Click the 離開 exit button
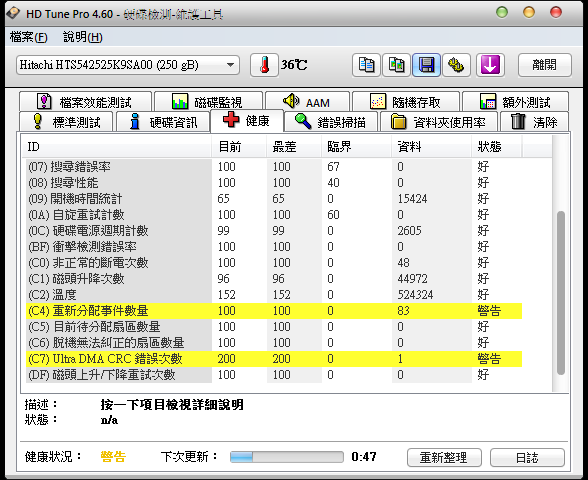Viewport: 588px width, 480px height. pyautogui.click(x=544, y=65)
